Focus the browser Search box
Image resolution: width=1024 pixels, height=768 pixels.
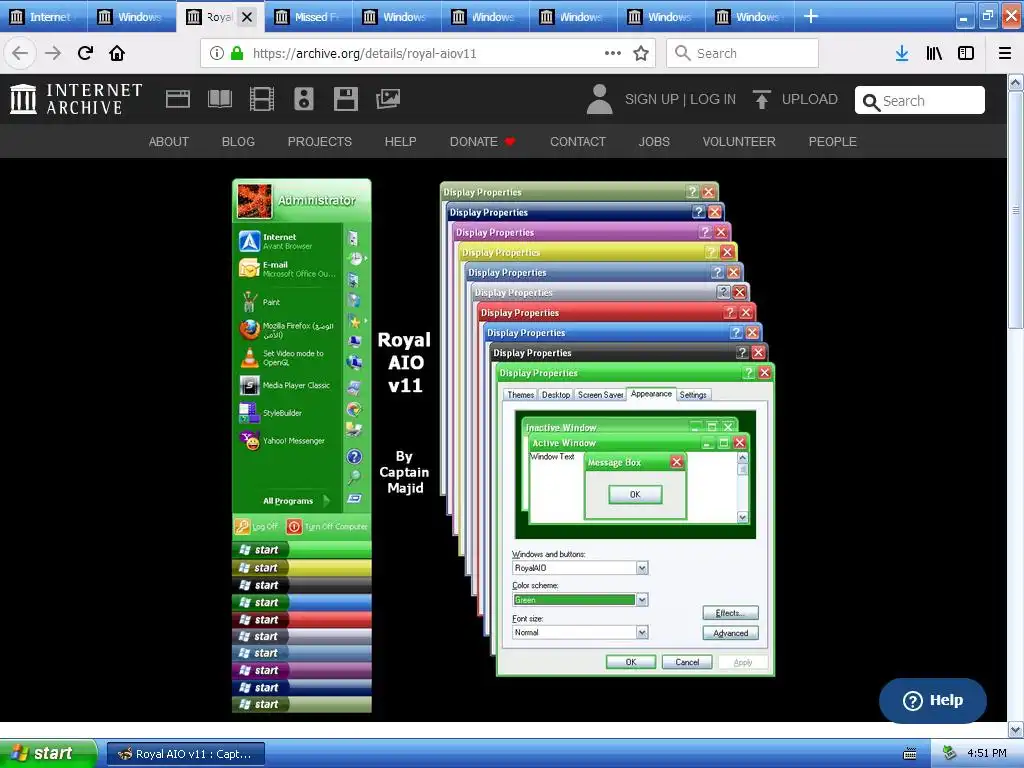click(x=743, y=53)
